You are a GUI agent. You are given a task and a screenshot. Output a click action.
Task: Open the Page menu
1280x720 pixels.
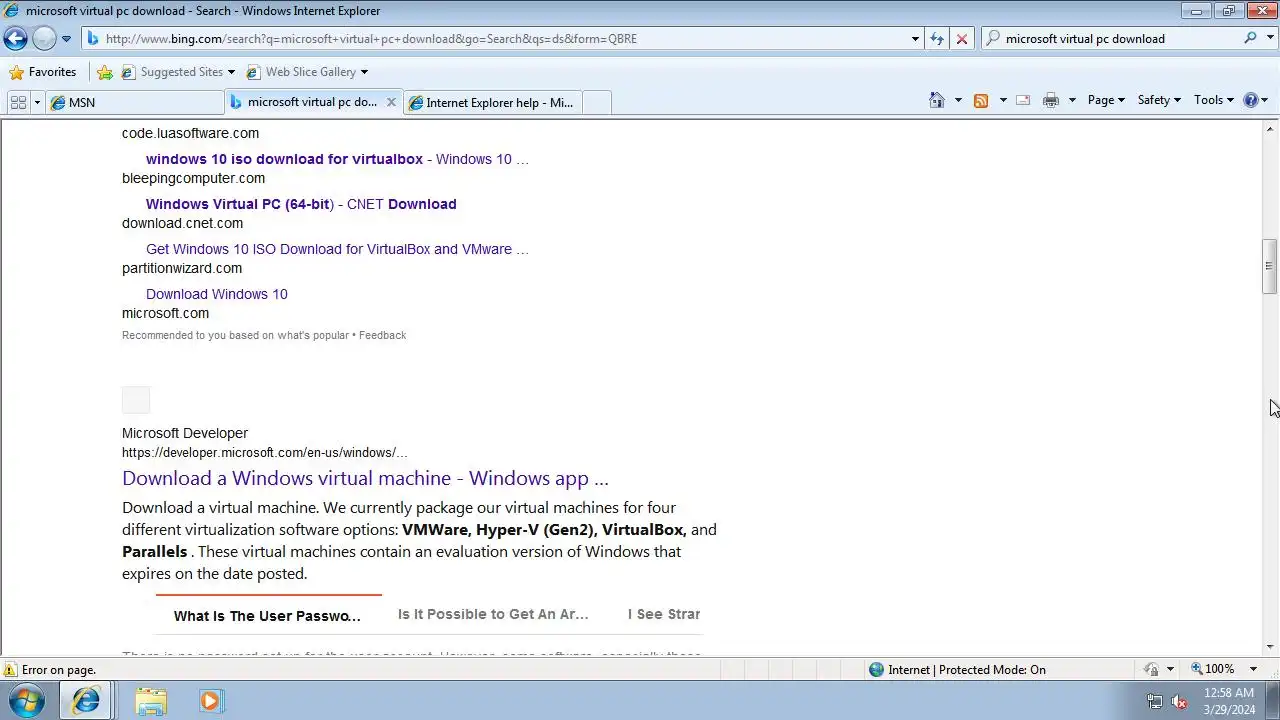(x=1106, y=100)
